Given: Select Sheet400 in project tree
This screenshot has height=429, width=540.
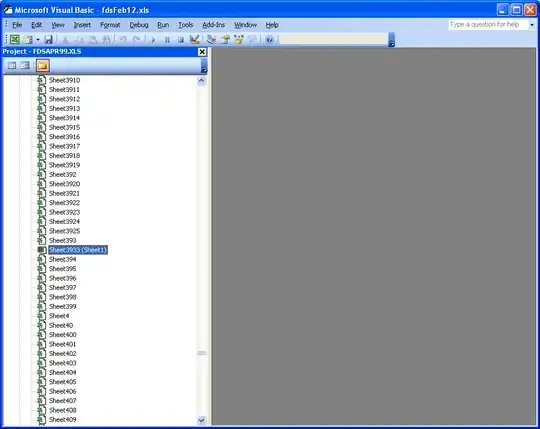Looking at the screenshot, I should 62,335.
